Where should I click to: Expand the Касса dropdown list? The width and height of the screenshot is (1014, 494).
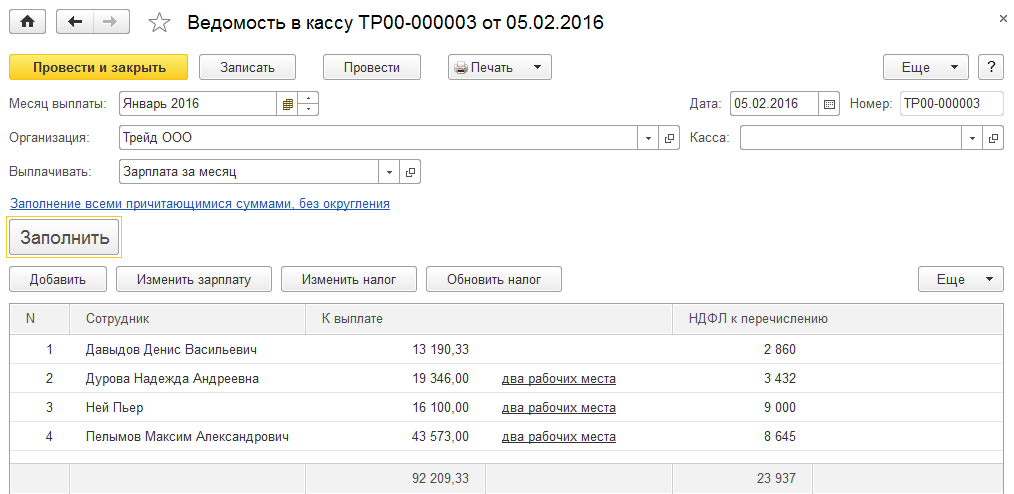point(971,138)
